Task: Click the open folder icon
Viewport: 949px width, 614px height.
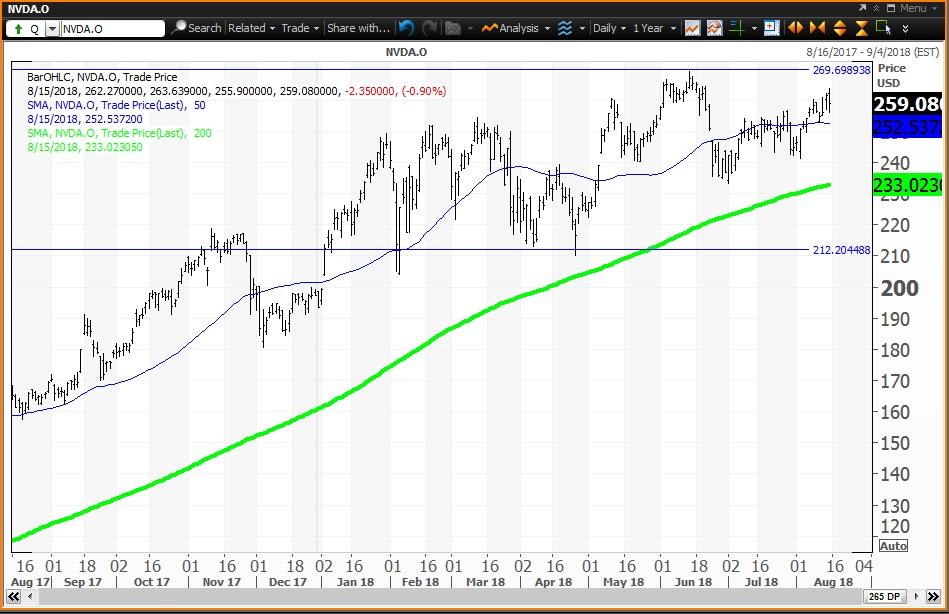Action: tap(453, 28)
